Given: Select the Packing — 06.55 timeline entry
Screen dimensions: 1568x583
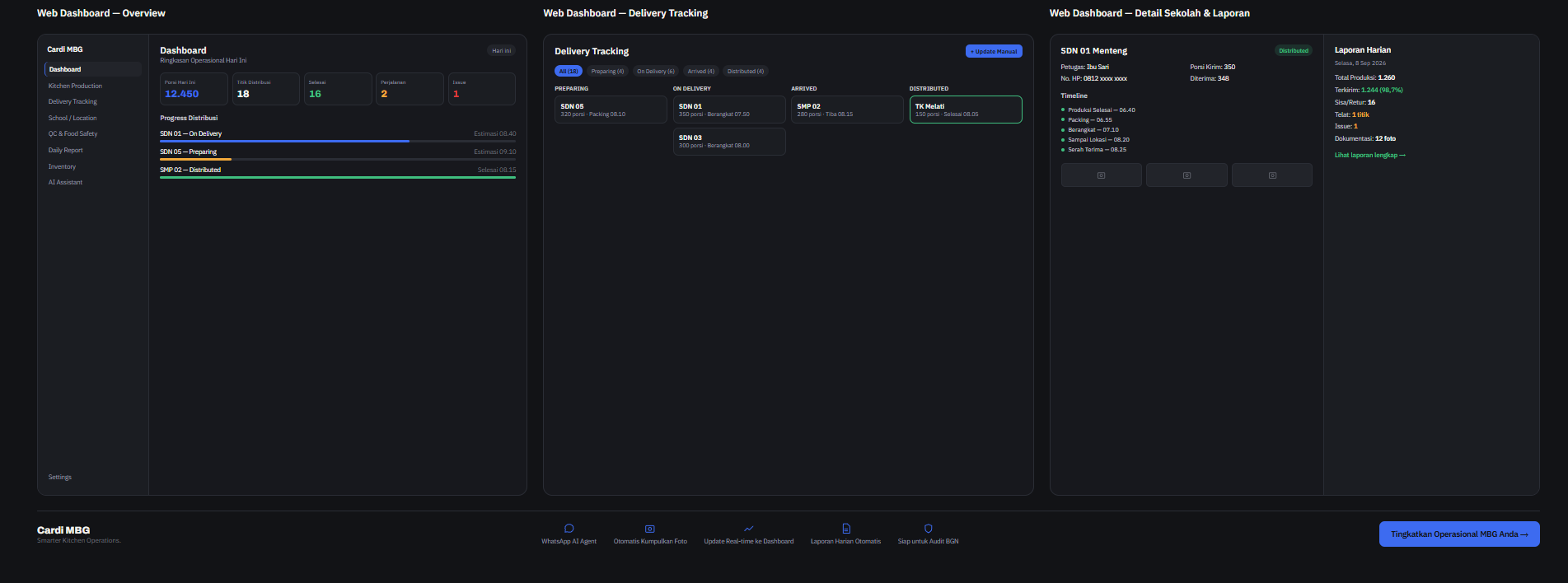Looking at the screenshot, I should click(x=1090, y=119).
